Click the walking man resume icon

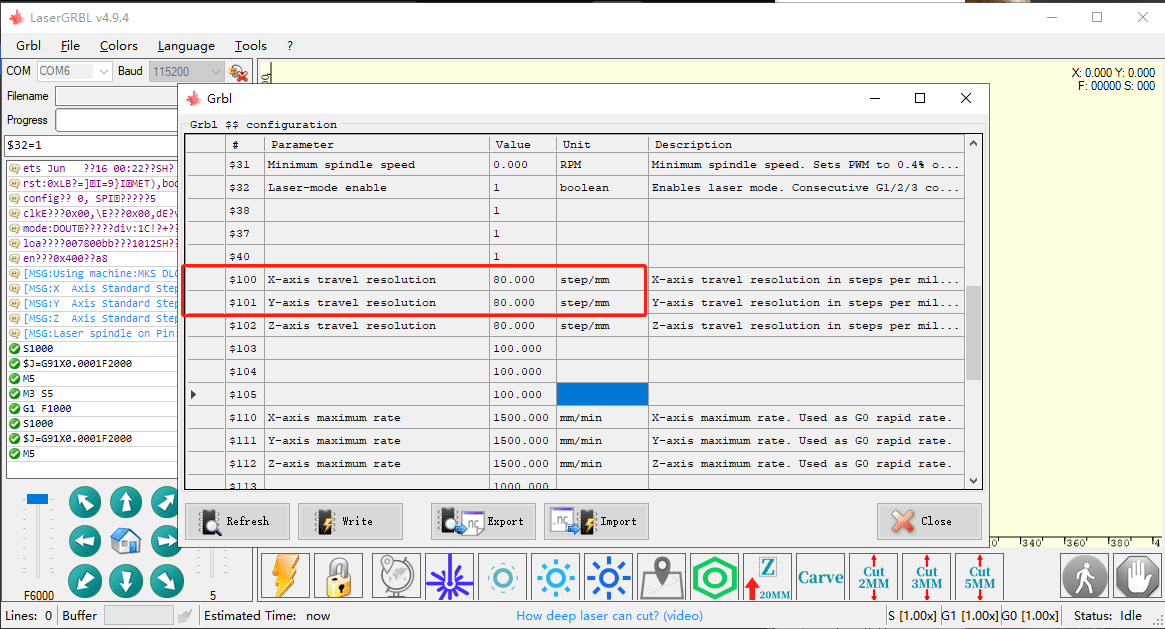(1084, 577)
